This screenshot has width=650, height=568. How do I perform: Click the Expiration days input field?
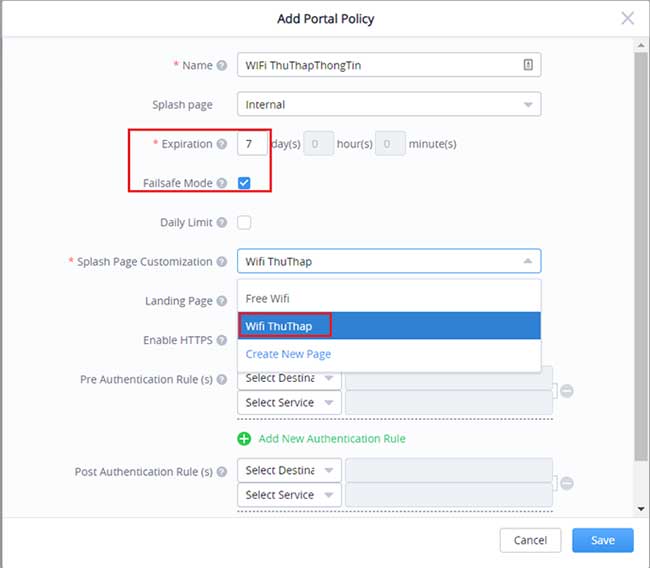(252, 144)
